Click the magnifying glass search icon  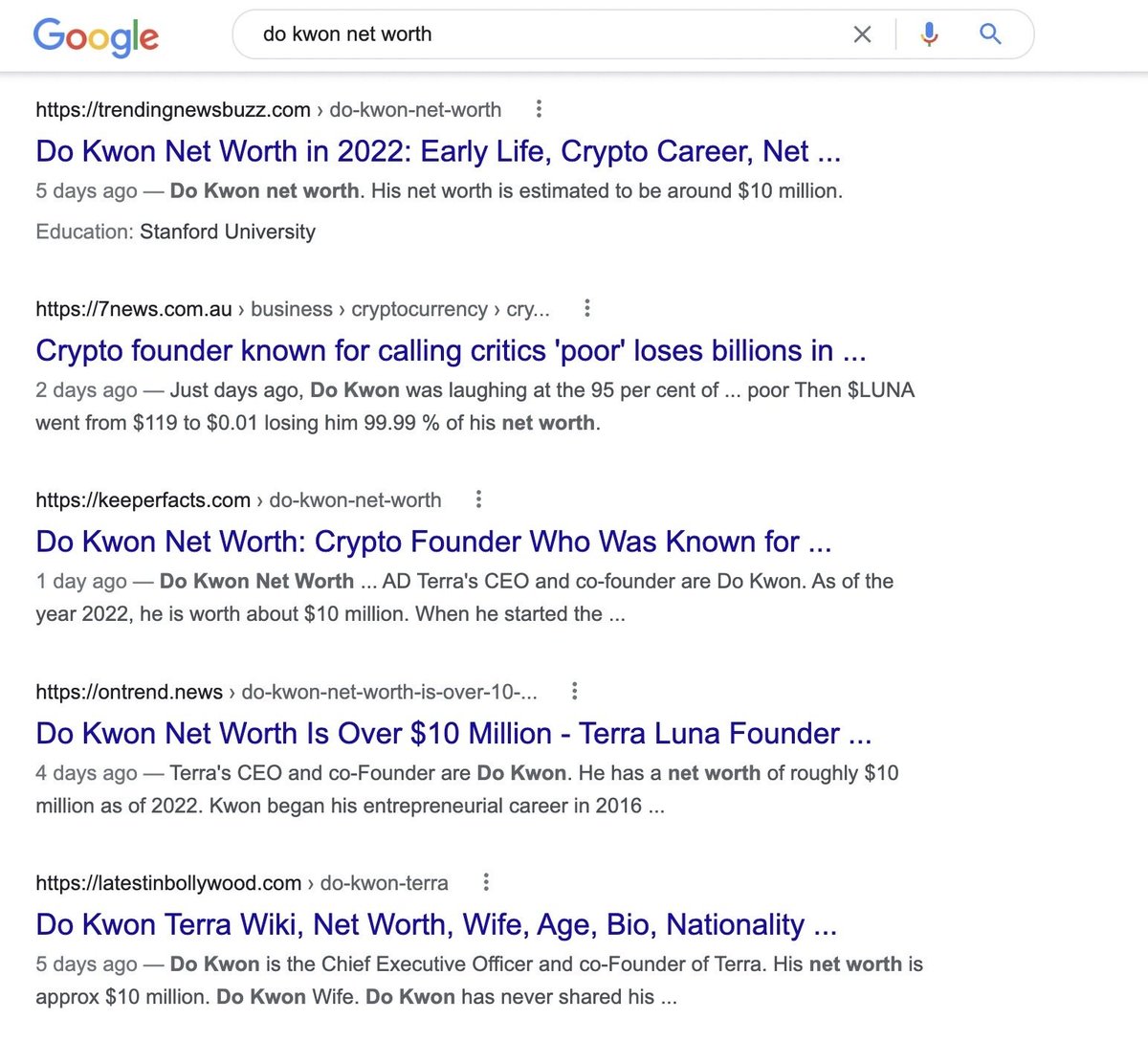pyautogui.click(x=990, y=34)
